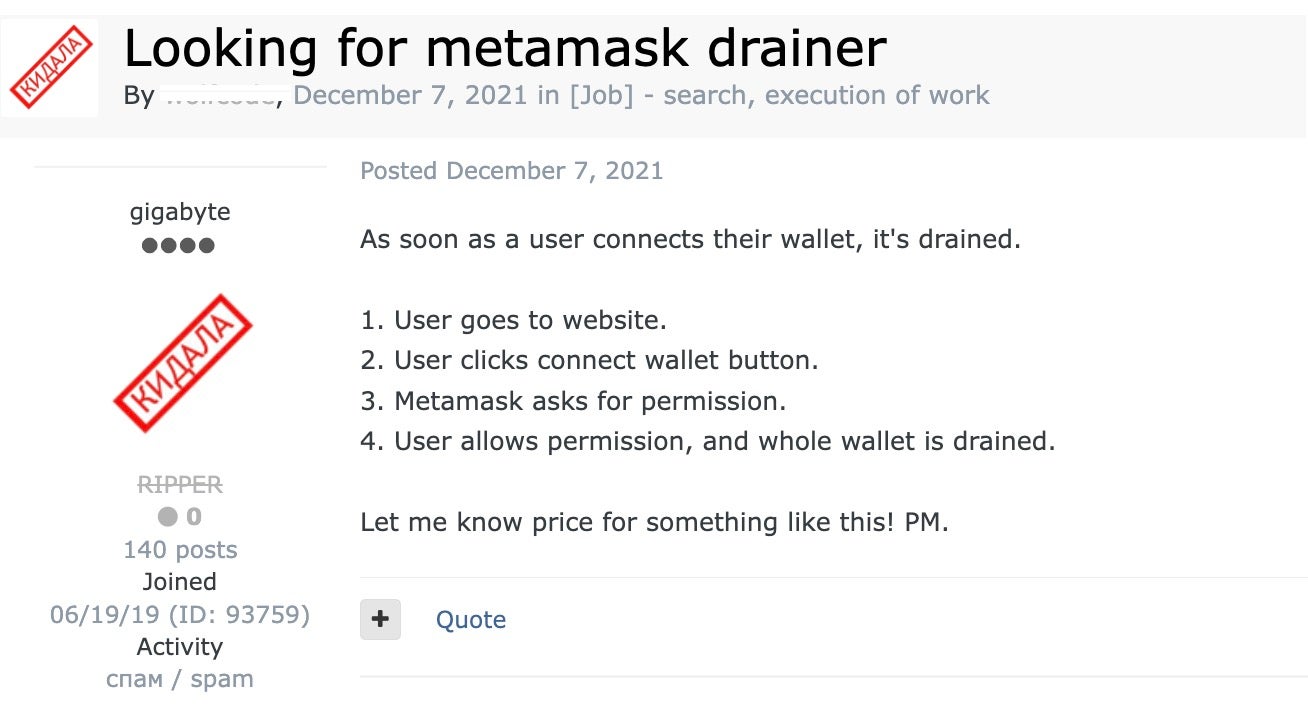Click the "Looking for metamask drainer" topic title
This screenshot has width=1308, height=712.
[504, 47]
